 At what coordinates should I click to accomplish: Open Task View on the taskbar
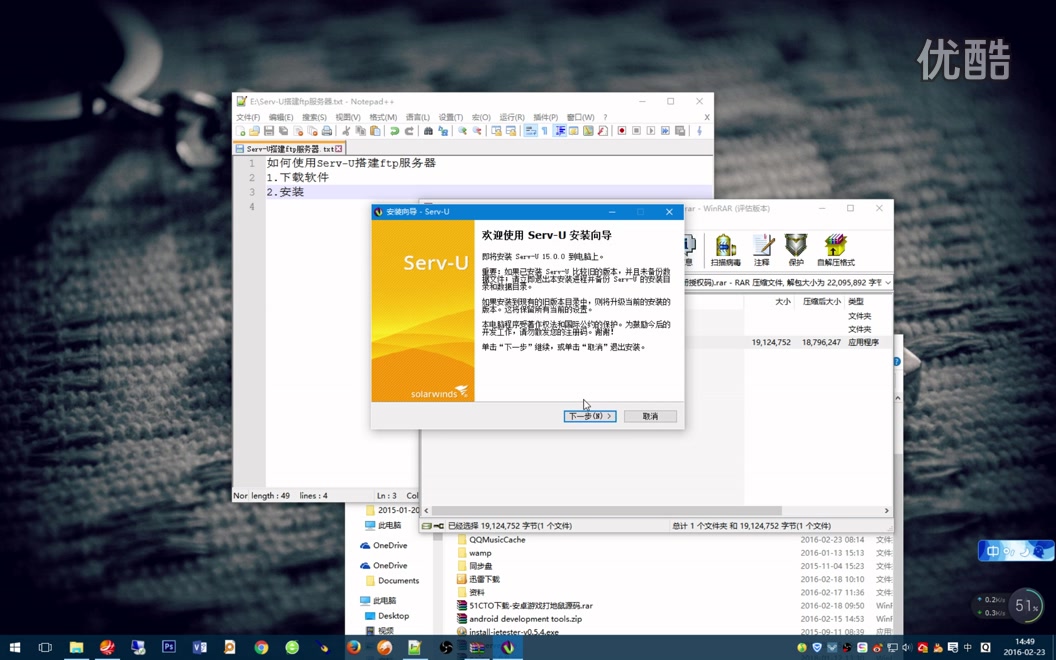[x=45, y=647]
